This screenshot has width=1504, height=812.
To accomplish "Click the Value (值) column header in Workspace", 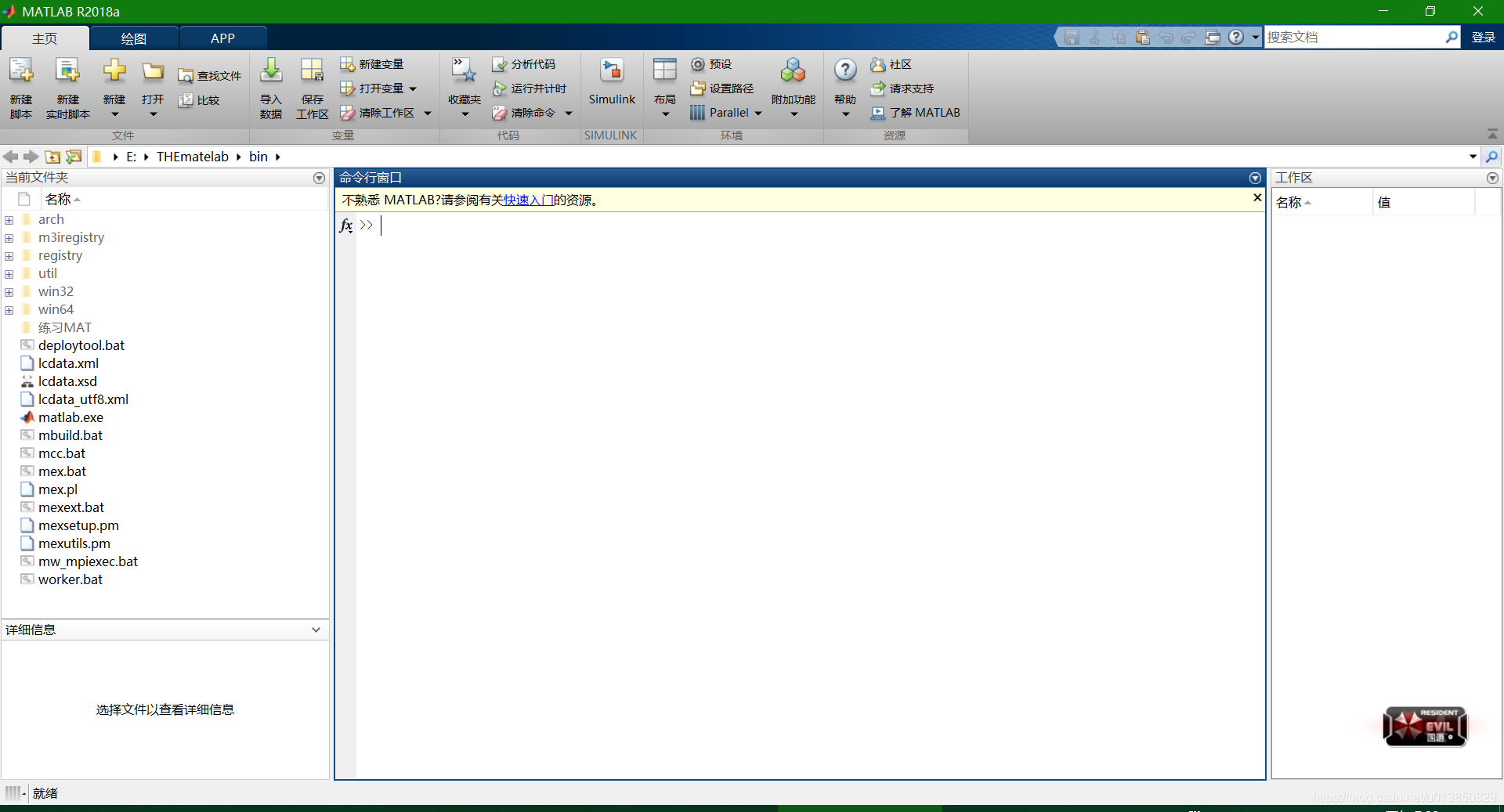I will pyautogui.click(x=1424, y=202).
